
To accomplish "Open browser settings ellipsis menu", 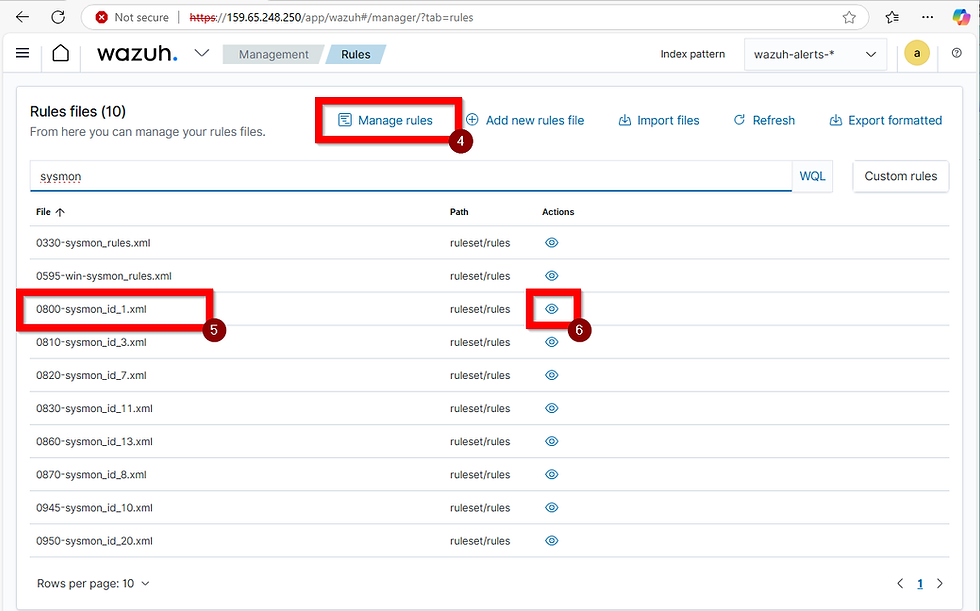I will pyautogui.click(x=928, y=17).
